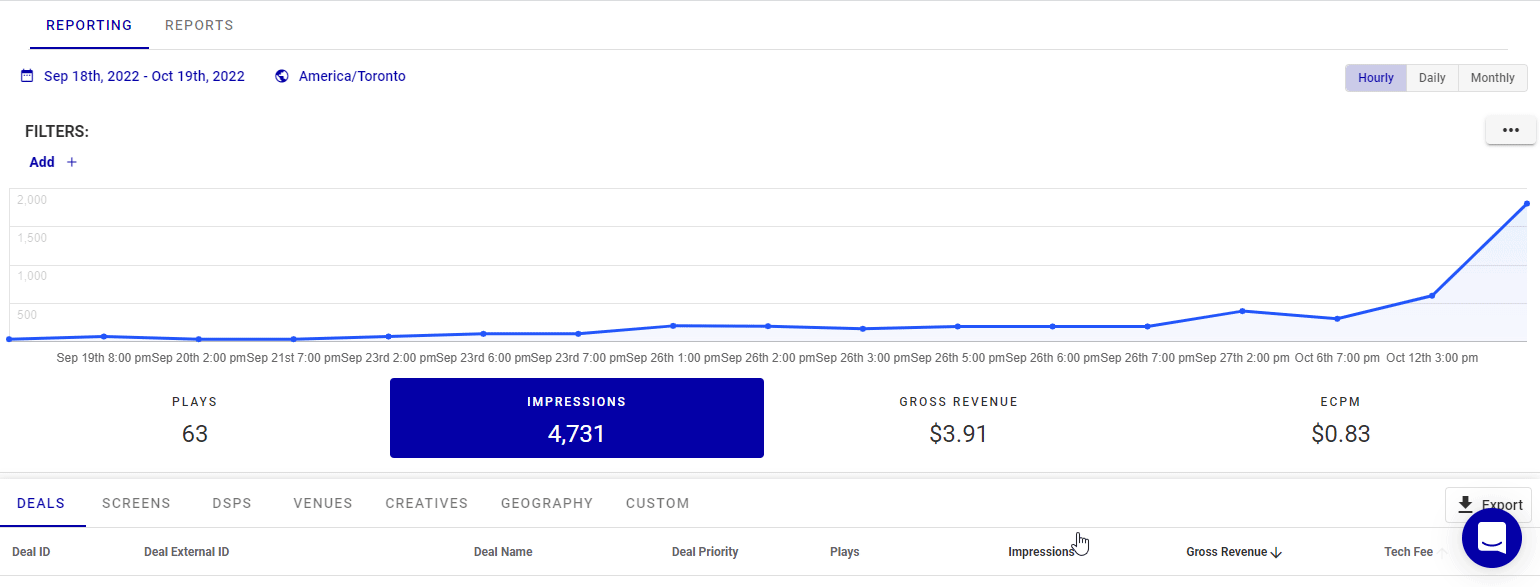
Task: Select the Creatives tab
Action: 427,503
